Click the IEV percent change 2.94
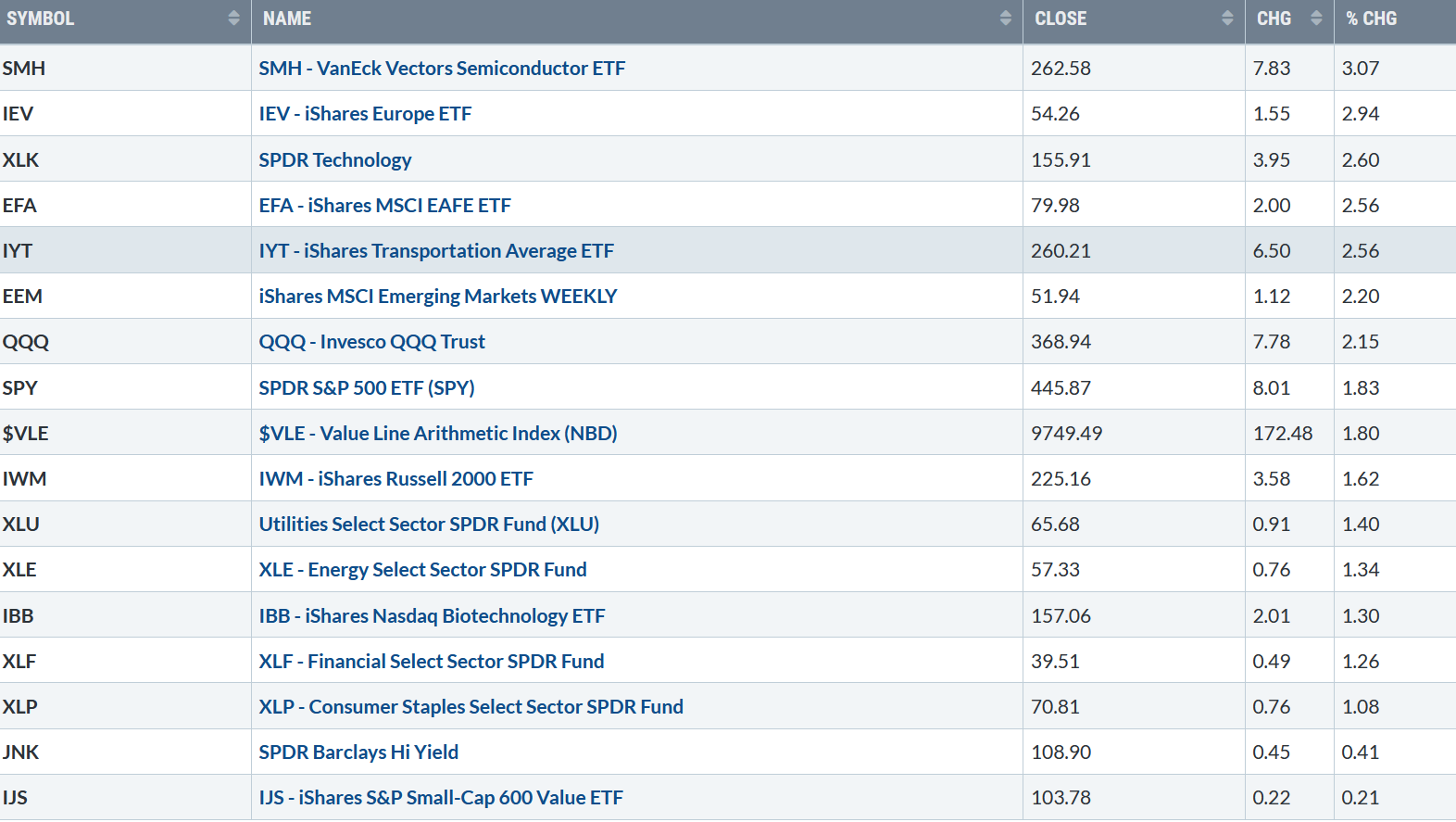The height and width of the screenshot is (822, 1456). click(x=1361, y=114)
